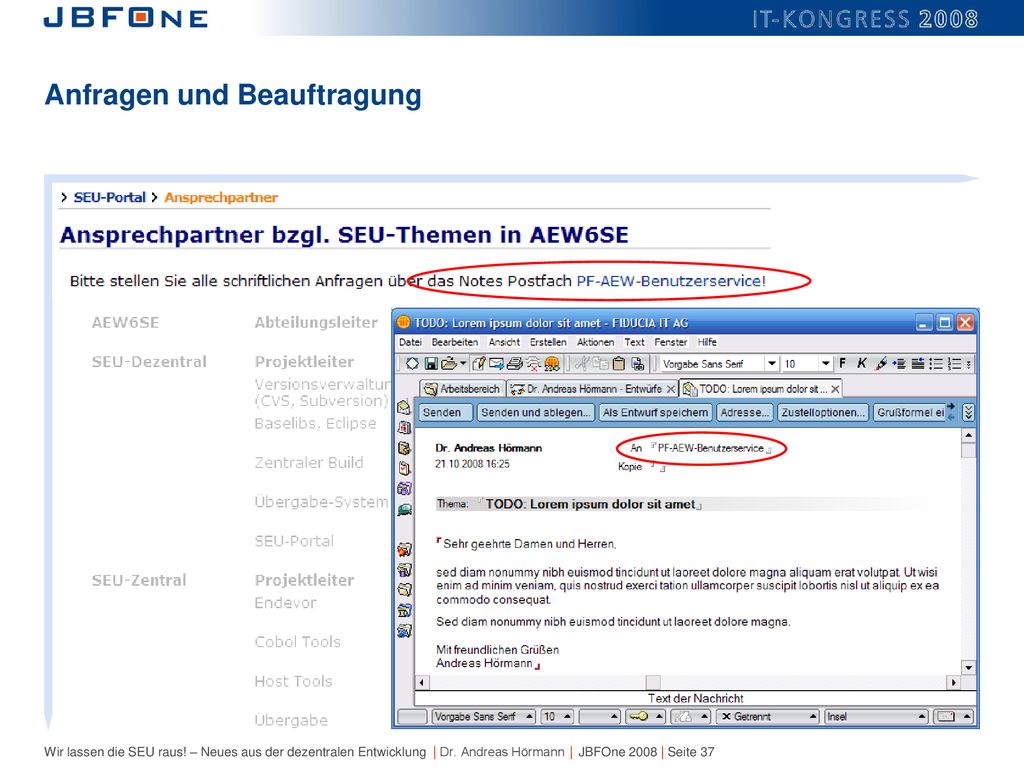
Task: Click the Senden und ablegen button
Action: click(x=535, y=412)
